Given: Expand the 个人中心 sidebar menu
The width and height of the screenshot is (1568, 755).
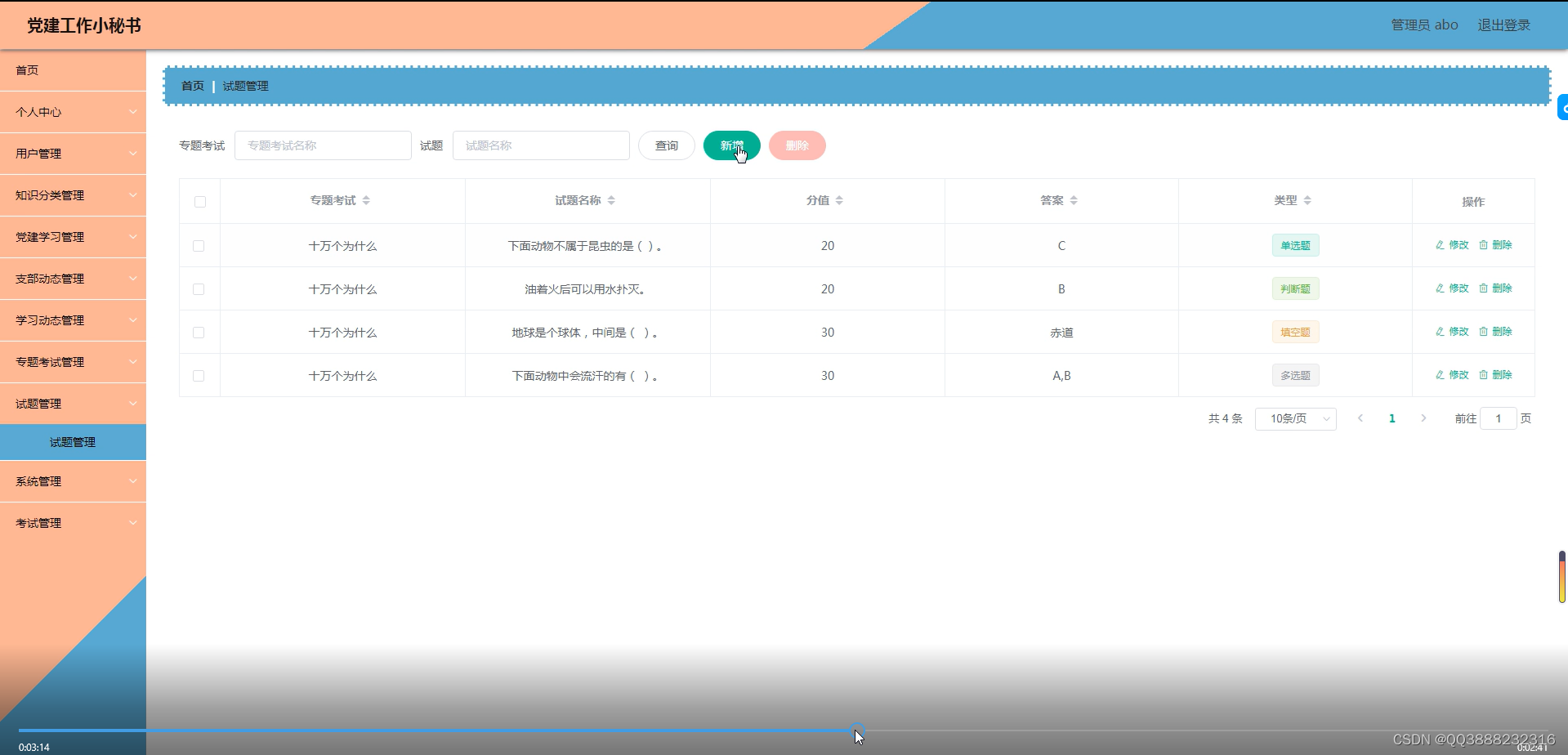Looking at the screenshot, I should [x=73, y=112].
